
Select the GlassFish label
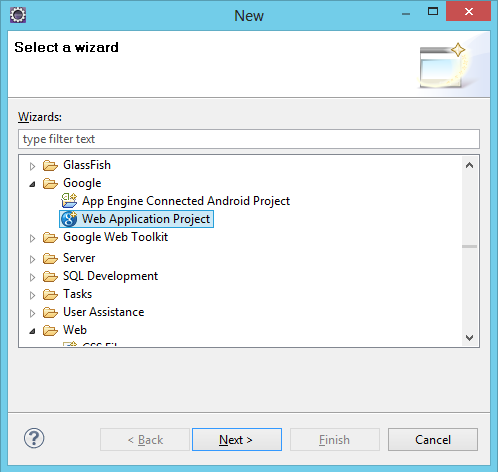click(x=87, y=165)
